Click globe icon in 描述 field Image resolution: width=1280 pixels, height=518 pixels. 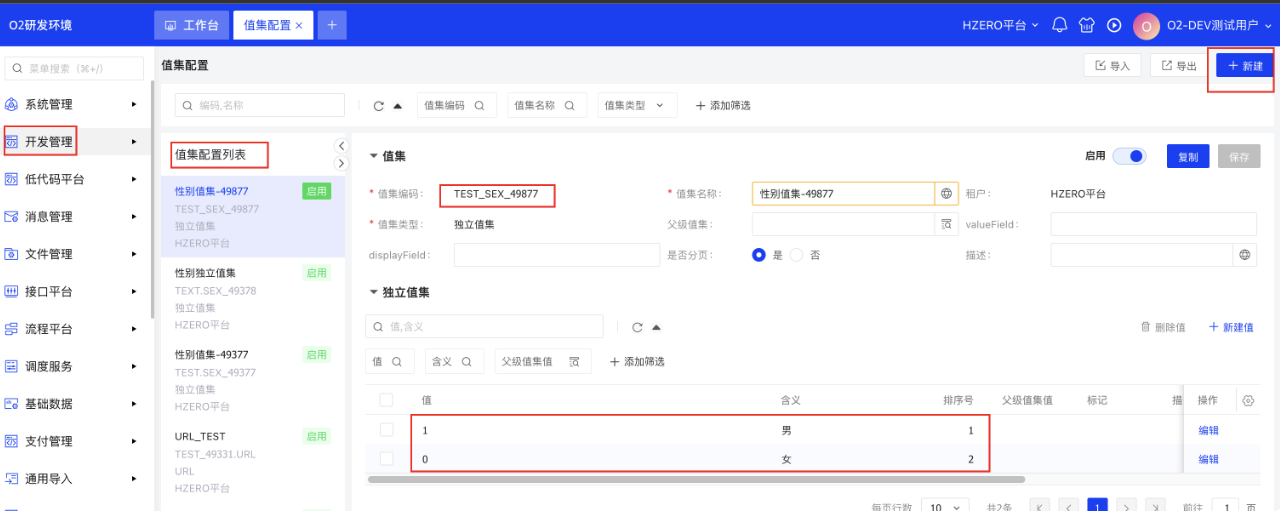[x=1244, y=255]
